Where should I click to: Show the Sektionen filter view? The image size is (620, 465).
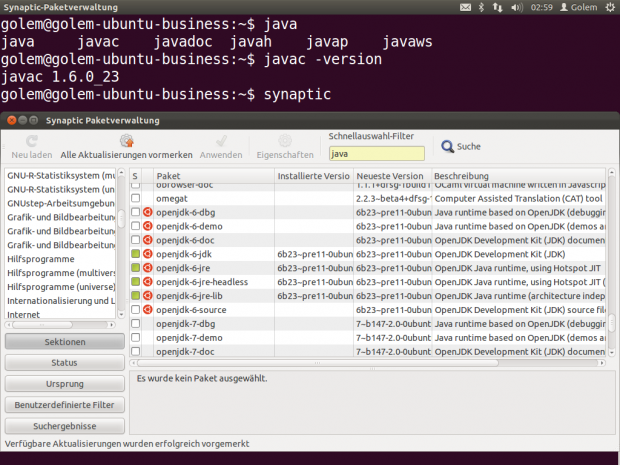click(x=64, y=342)
